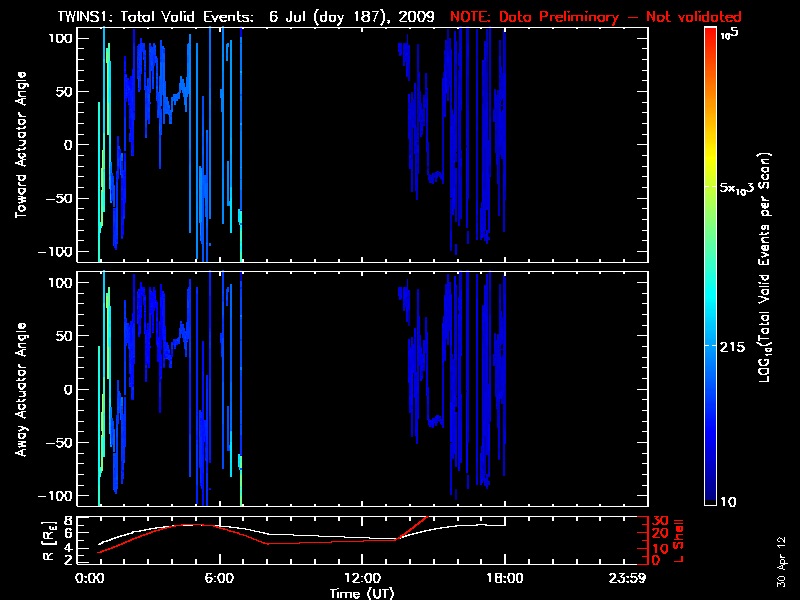Screen dimensions: 800x600
Task: Click the '0:00' time tick label
Action: point(91,578)
